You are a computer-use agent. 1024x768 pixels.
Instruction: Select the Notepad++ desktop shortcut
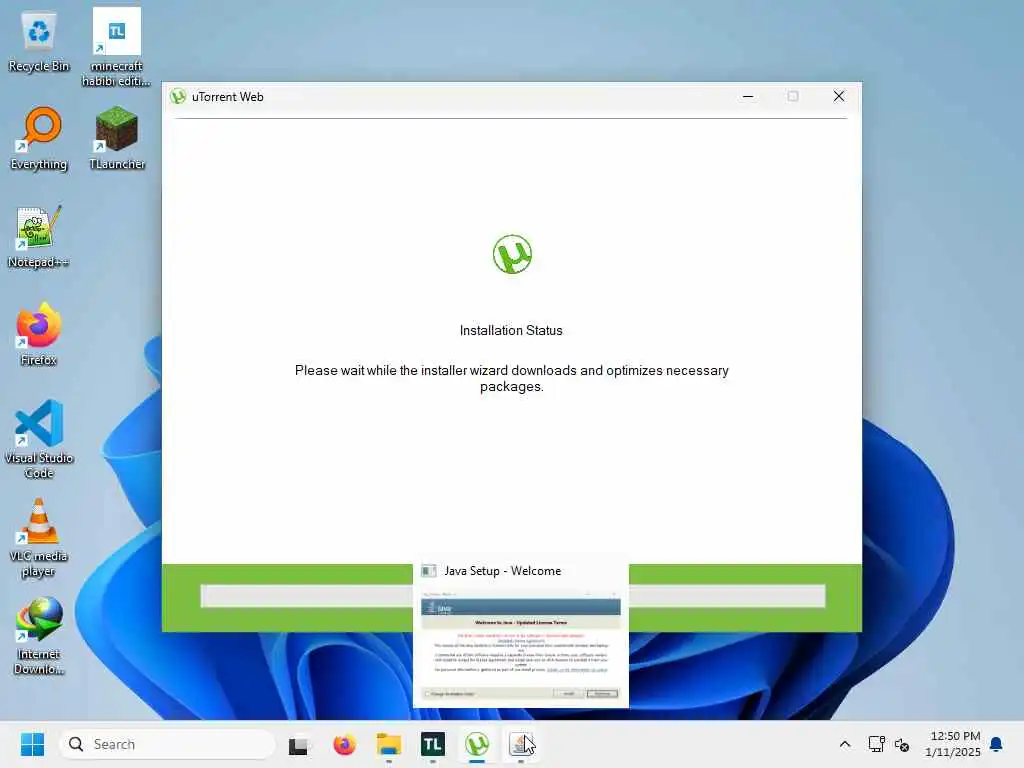click(39, 237)
